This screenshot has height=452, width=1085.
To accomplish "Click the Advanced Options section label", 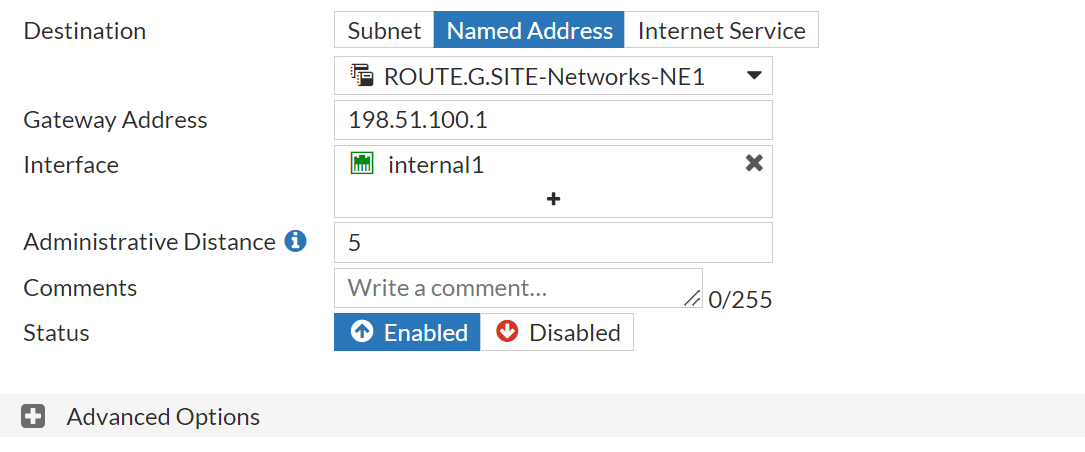I will [163, 416].
